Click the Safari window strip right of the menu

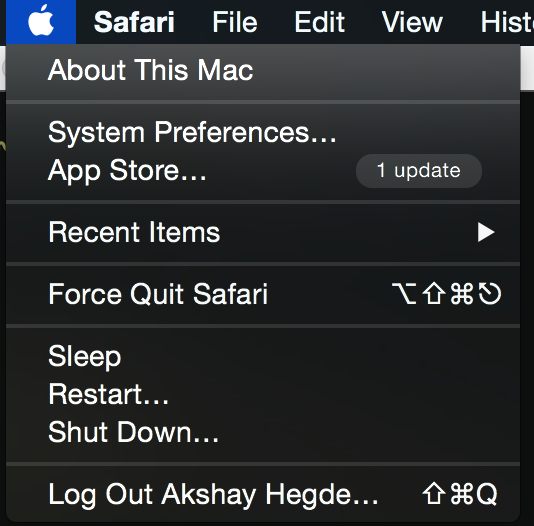(527, 67)
